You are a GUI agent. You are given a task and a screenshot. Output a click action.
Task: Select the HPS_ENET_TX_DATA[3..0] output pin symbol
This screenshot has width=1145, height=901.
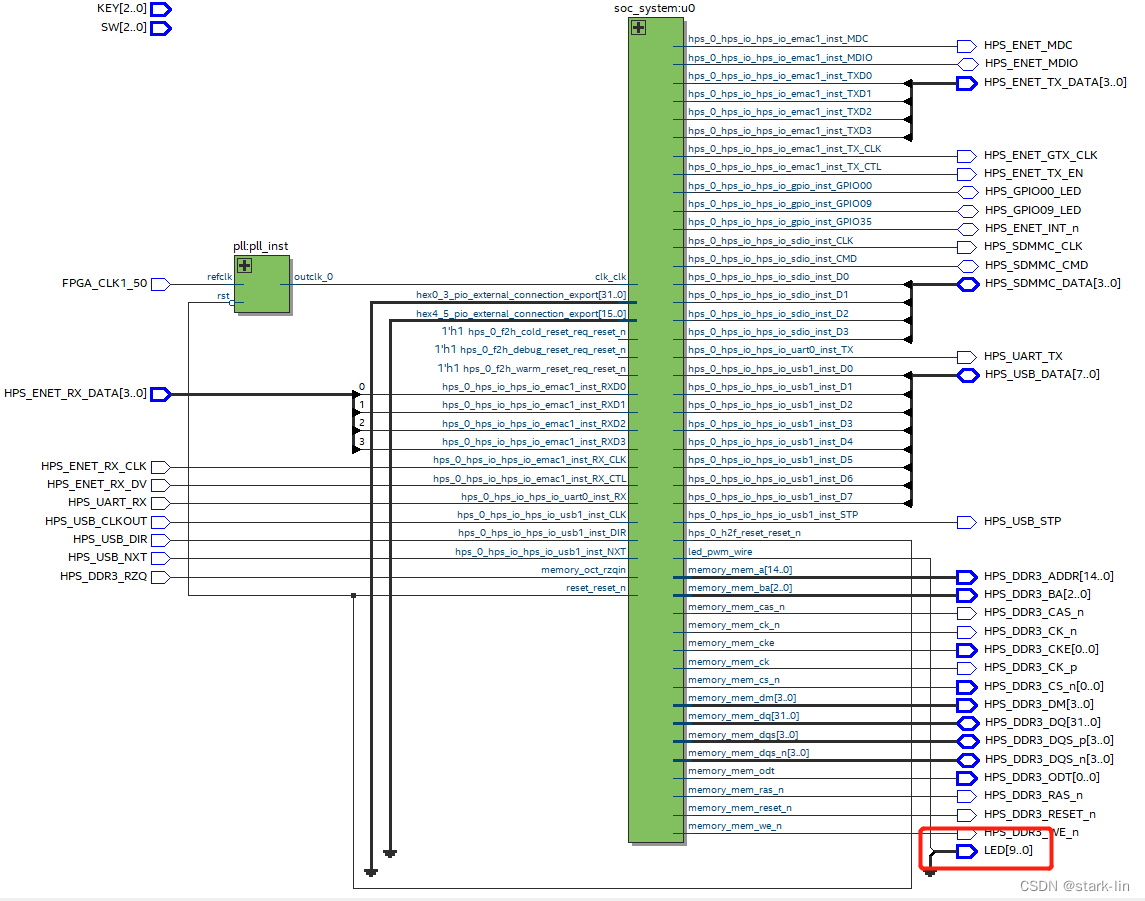point(967,83)
